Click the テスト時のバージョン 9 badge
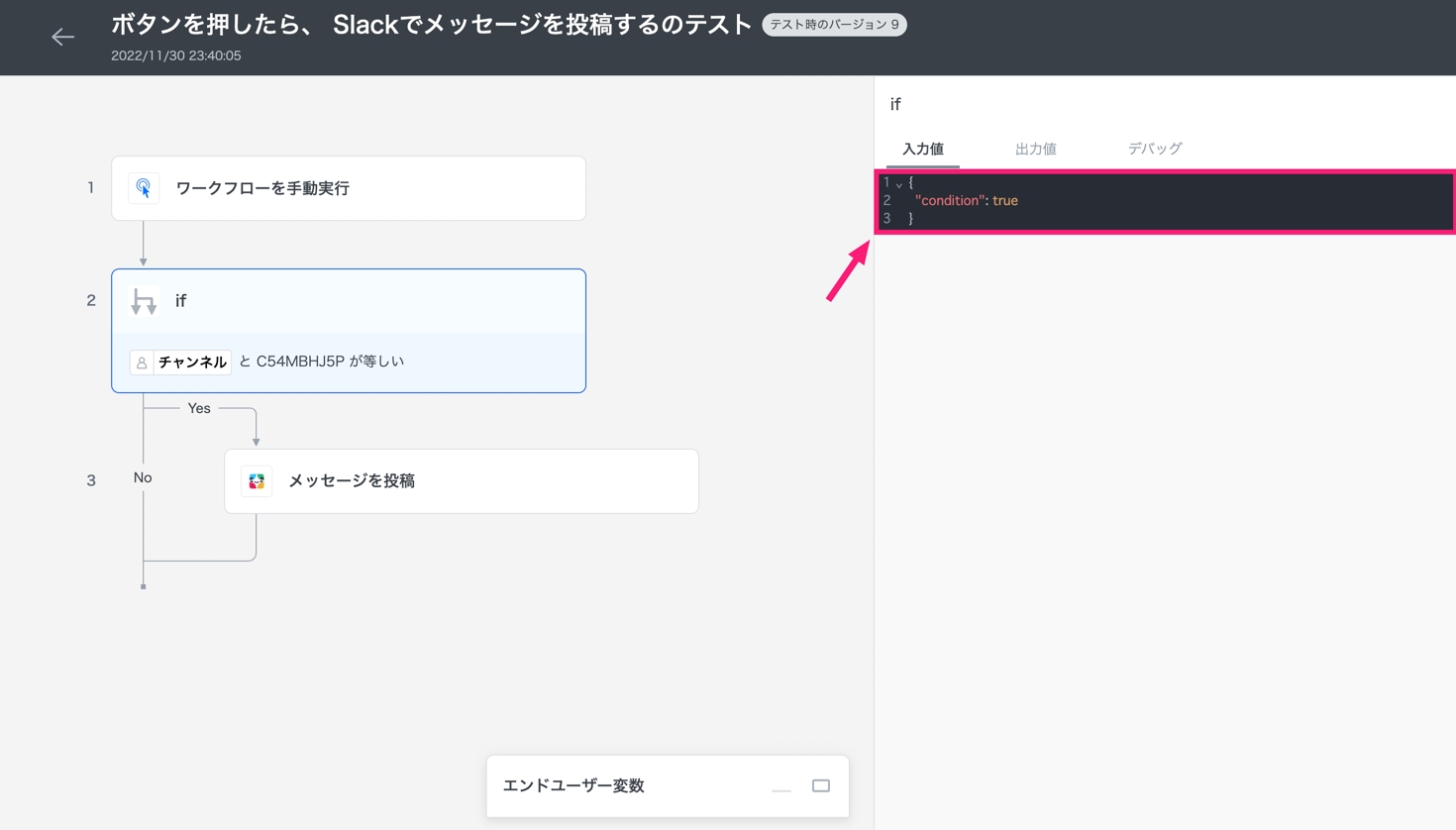The width and height of the screenshot is (1456, 830). (x=834, y=25)
